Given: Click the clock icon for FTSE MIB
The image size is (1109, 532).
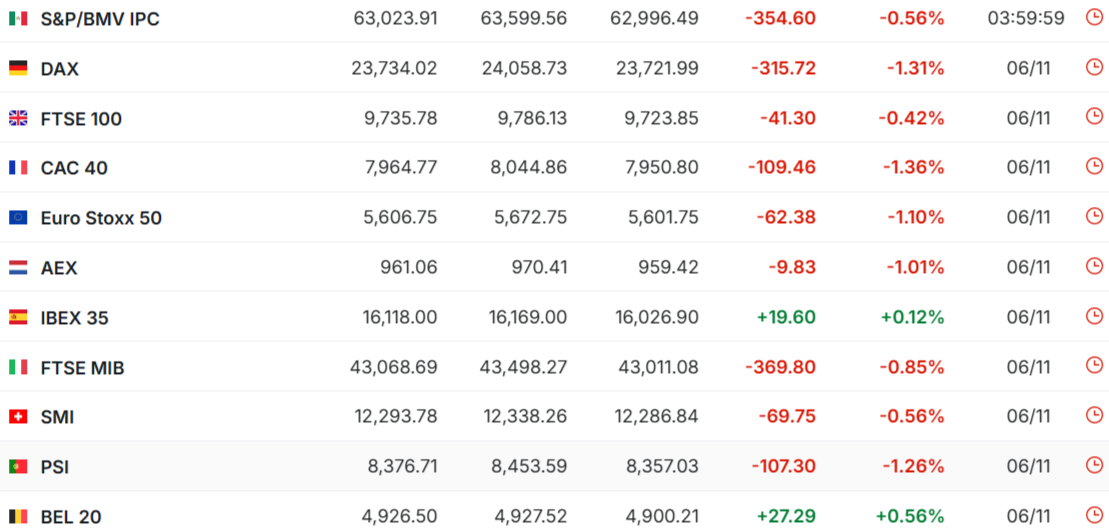Looking at the screenshot, I should 1094,366.
